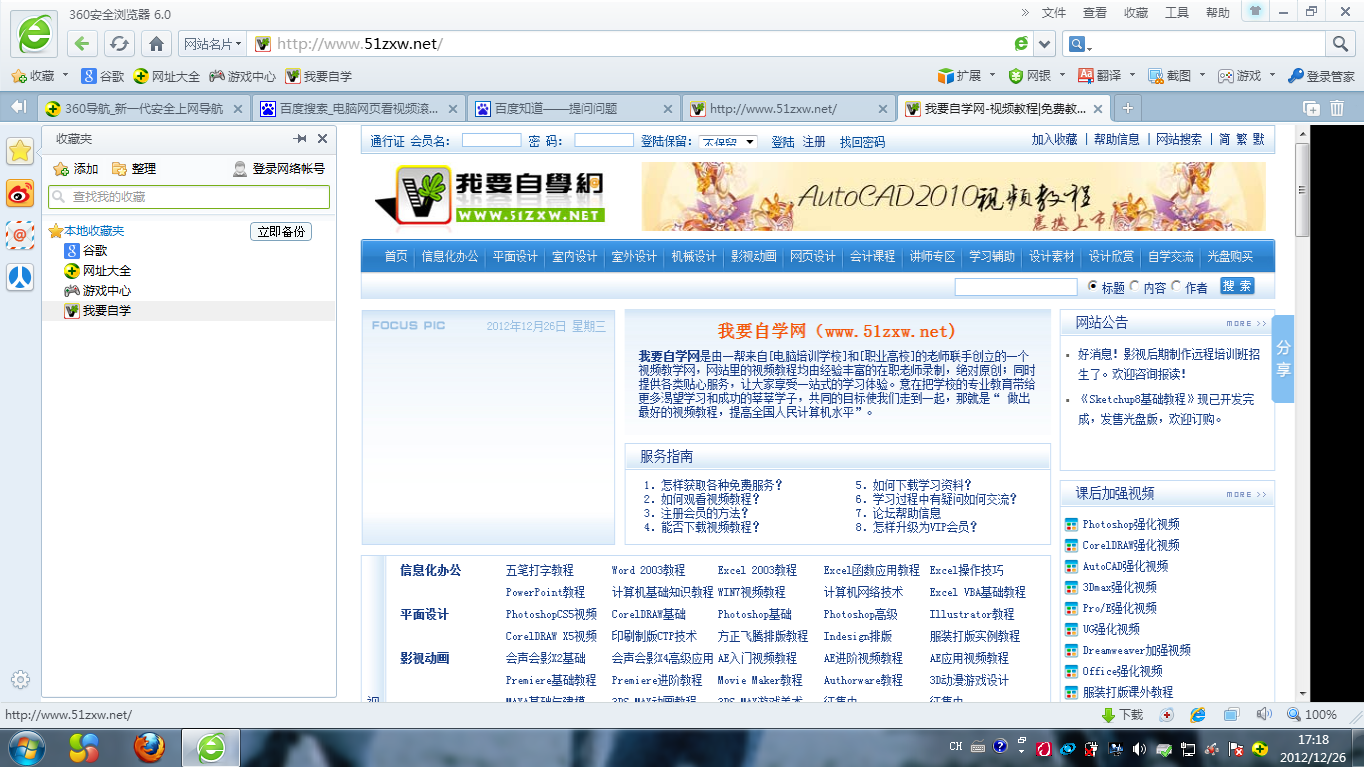Screen dimensions: 1364x767
Task: Click the 分享 share side tab
Action: [x=1283, y=358]
